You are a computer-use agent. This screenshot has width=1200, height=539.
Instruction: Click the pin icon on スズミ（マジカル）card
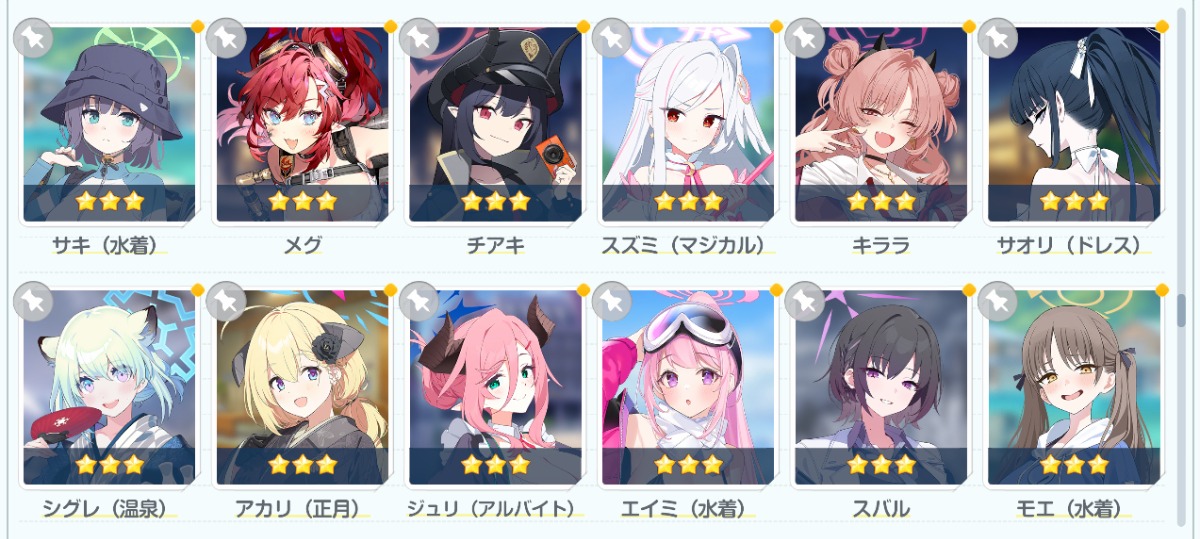[x=611, y=38]
